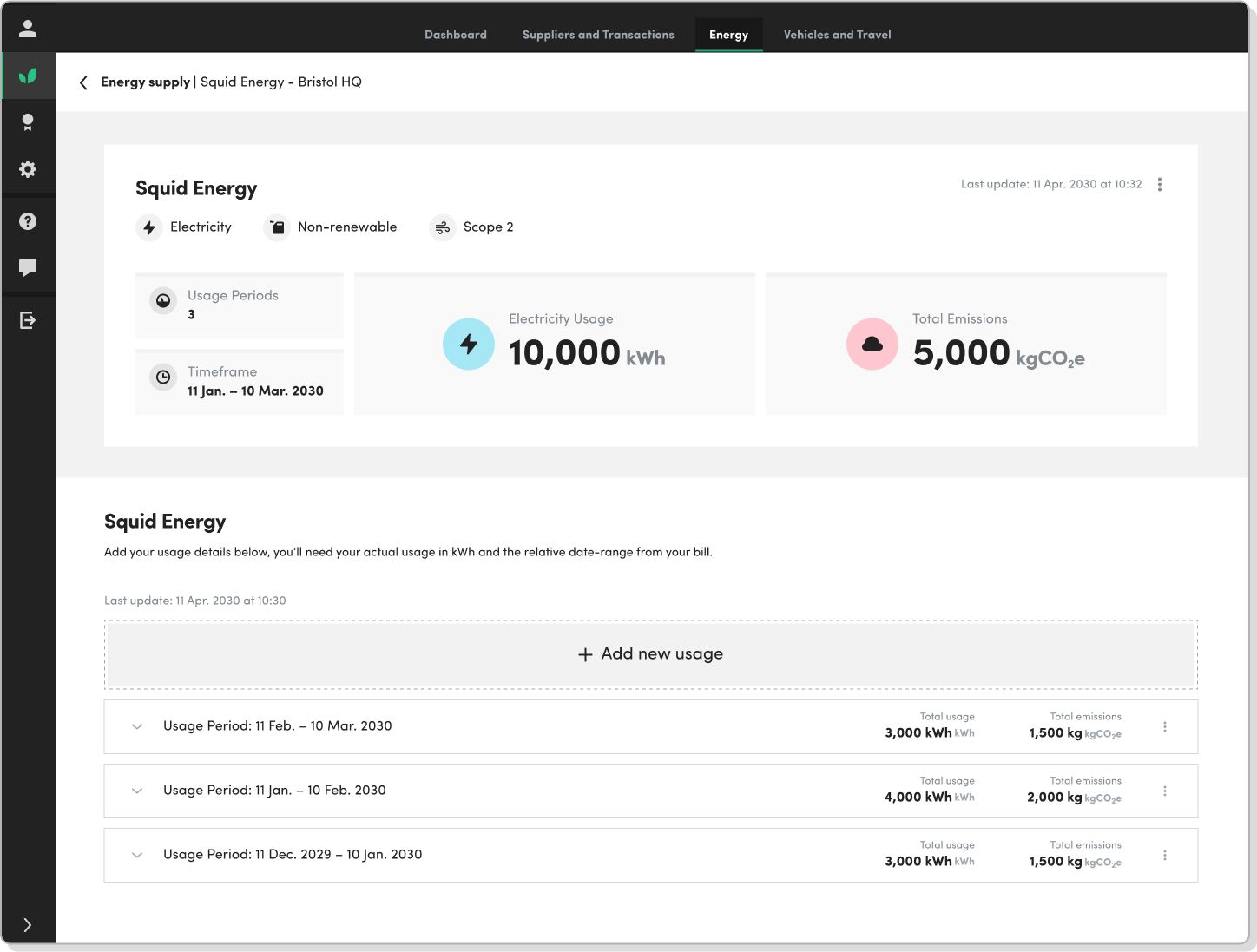The width and height of the screenshot is (1257, 952).
Task: Click the Energy supply breadcrumb link
Action: [145, 82]
